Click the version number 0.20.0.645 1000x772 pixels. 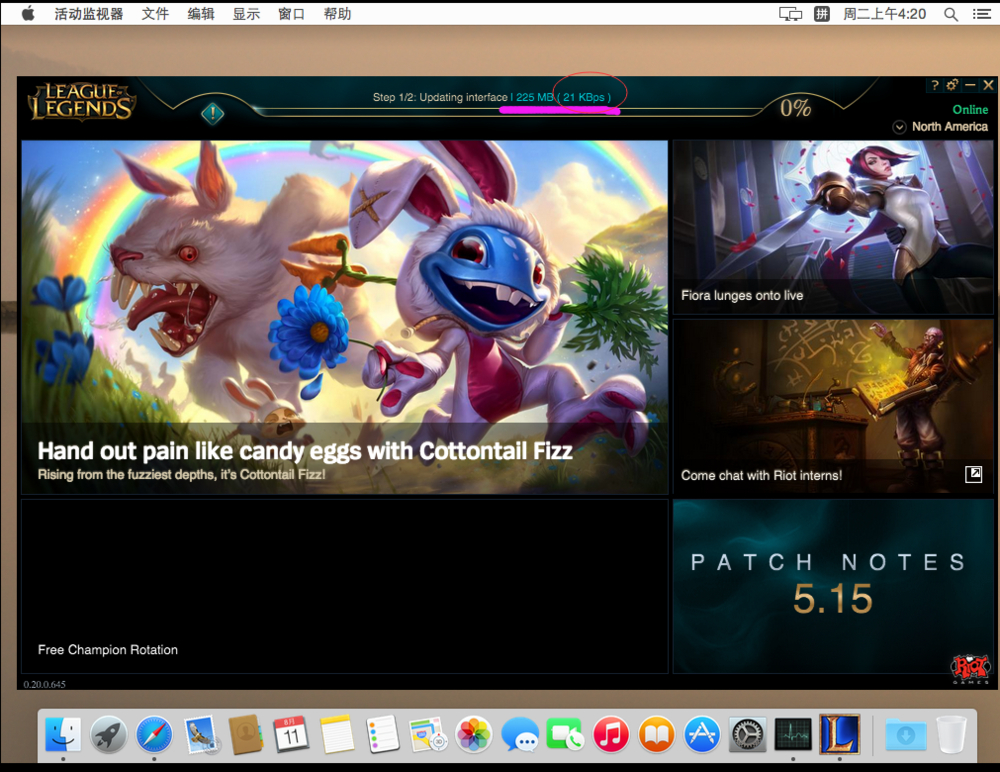[45, 684]
